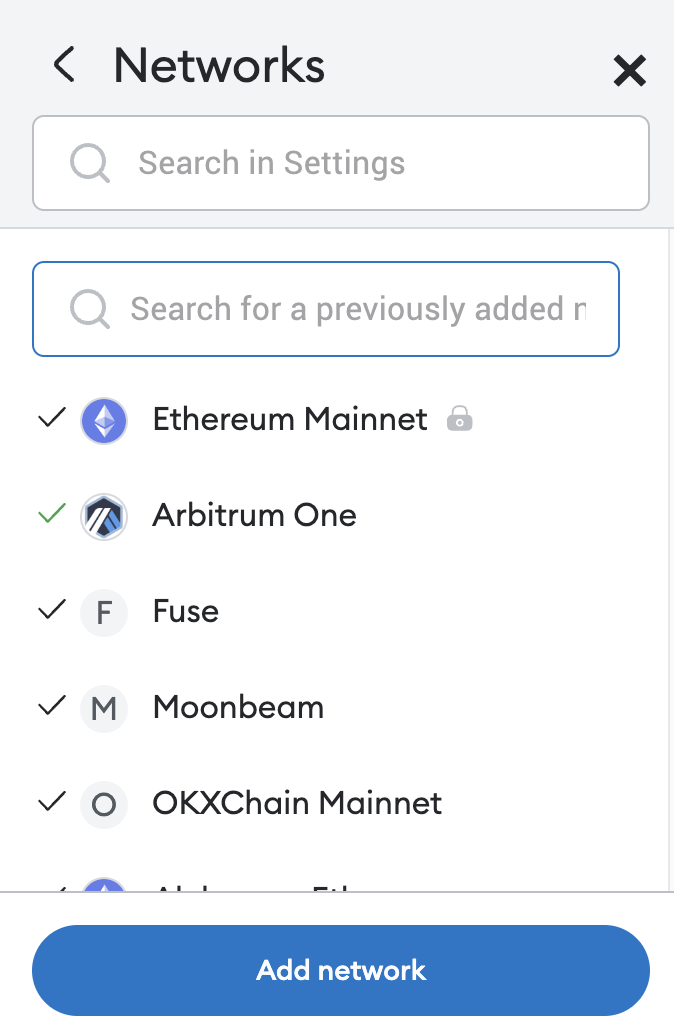This screenshot has width=674, height=1036.
Task: Click the Ethereum Mainnet logo icon
Action: [104, 420]
